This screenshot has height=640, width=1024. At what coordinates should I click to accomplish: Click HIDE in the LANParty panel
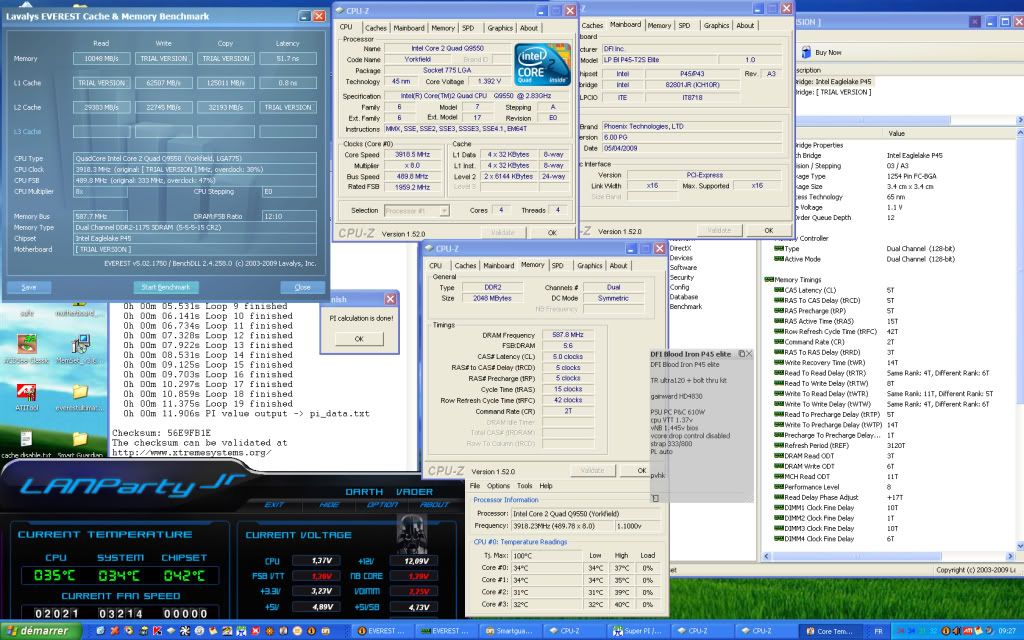click(329, 505)
